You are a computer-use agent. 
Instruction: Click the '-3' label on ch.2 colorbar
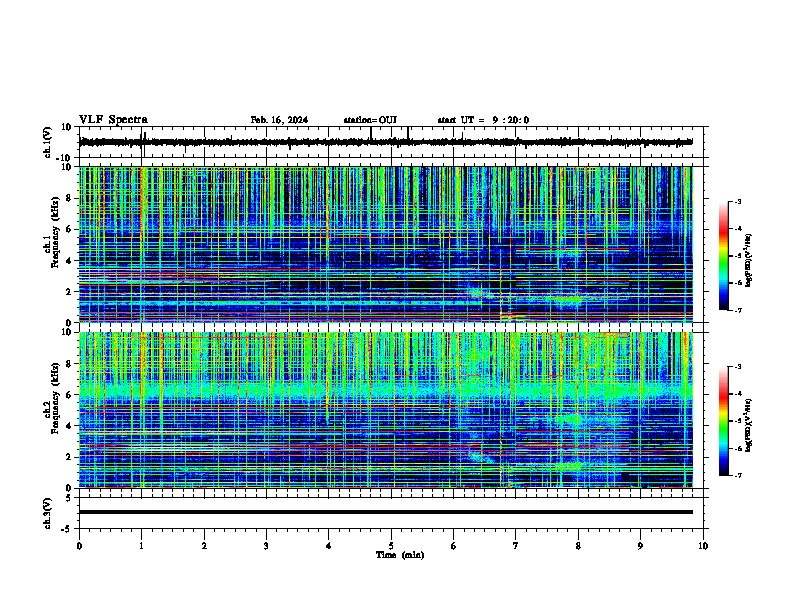point(737,367)
